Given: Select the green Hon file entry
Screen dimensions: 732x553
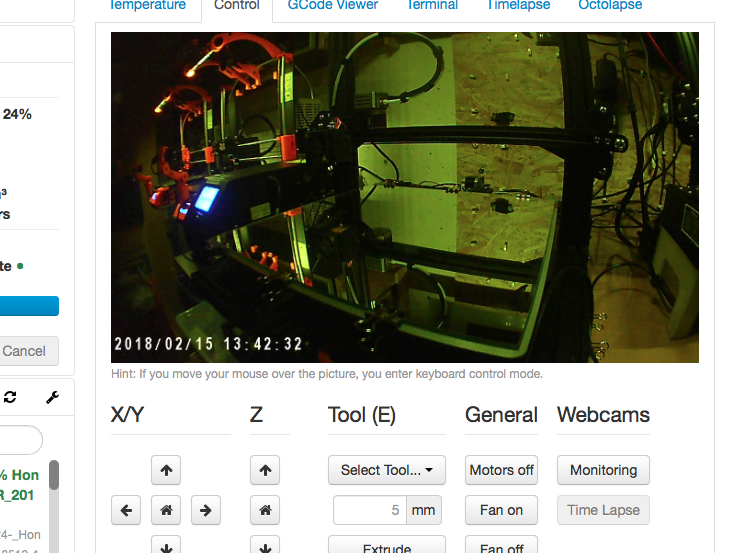Looking at the screenshot, I should 20,485.
